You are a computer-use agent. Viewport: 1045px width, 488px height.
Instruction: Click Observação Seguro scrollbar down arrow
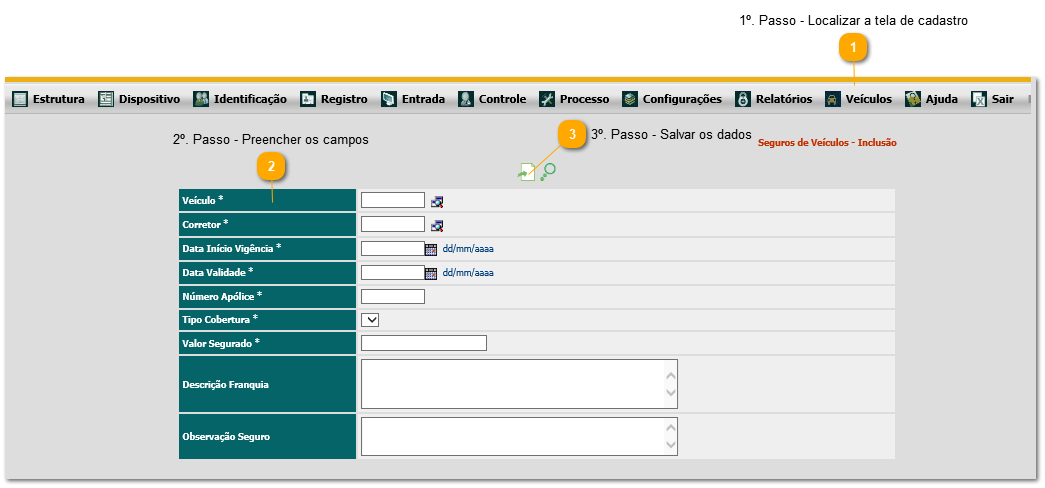(x=671, y=444)
